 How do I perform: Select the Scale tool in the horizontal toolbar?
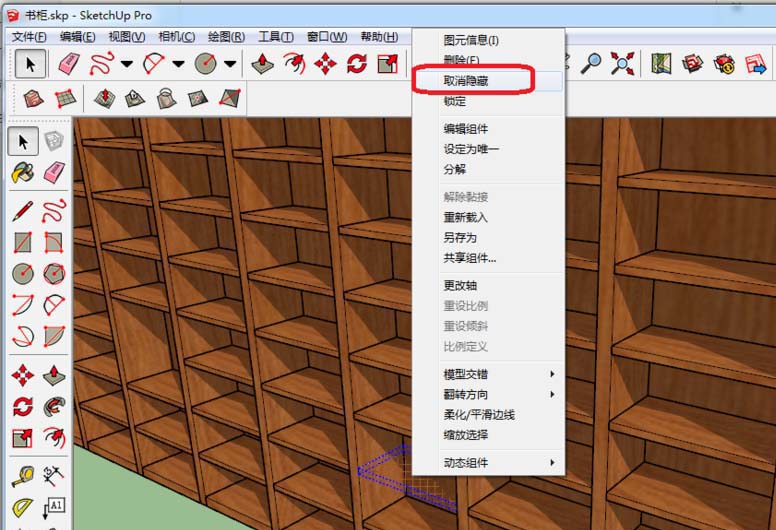(388, 64)
